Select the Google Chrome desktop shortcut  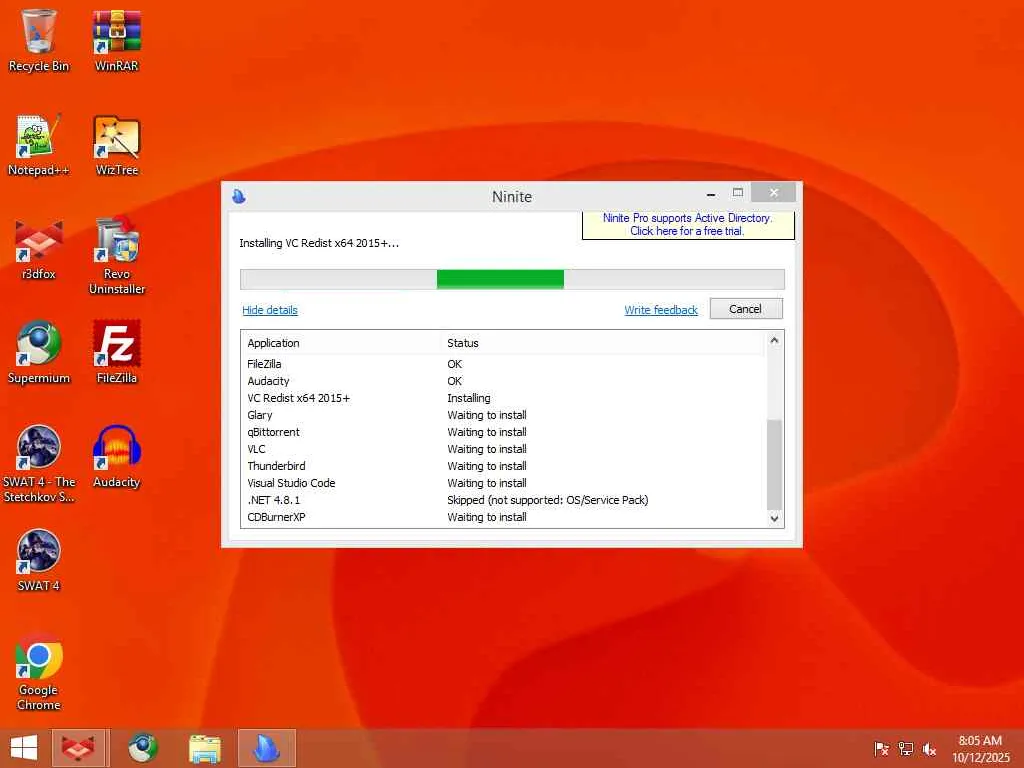39,673
